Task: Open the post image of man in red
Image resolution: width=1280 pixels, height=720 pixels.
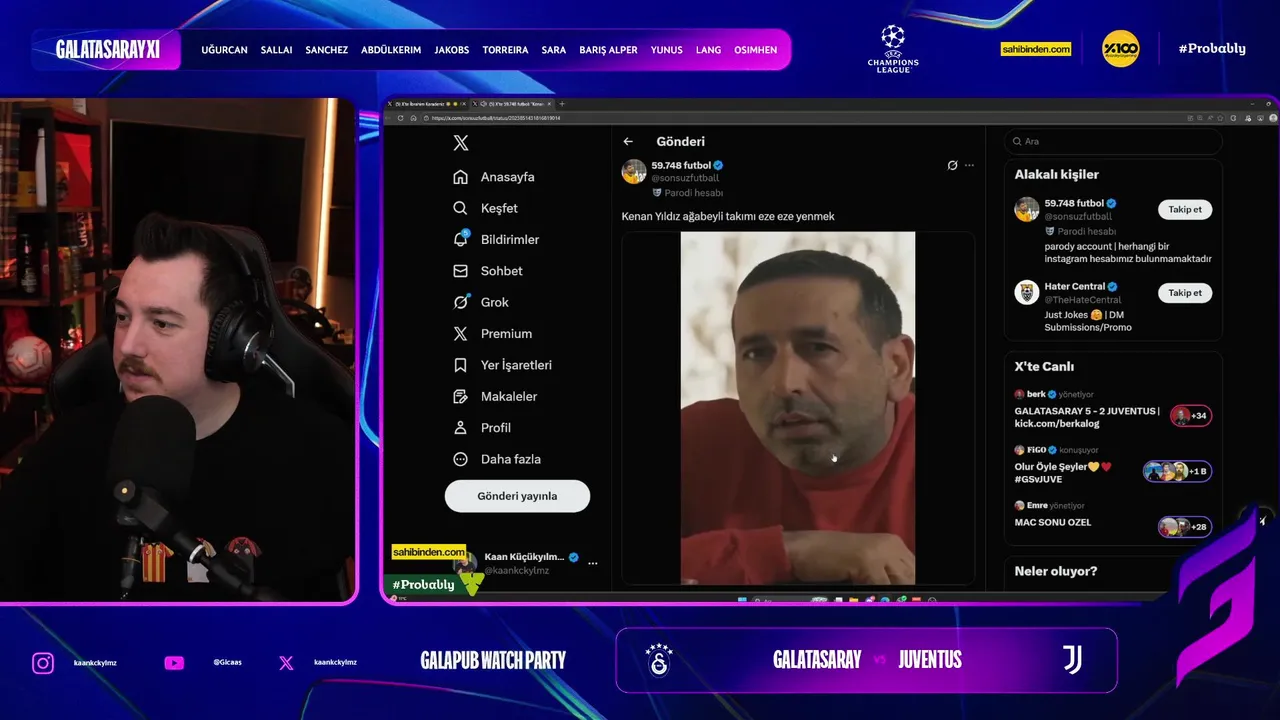Action: point(798,408)
